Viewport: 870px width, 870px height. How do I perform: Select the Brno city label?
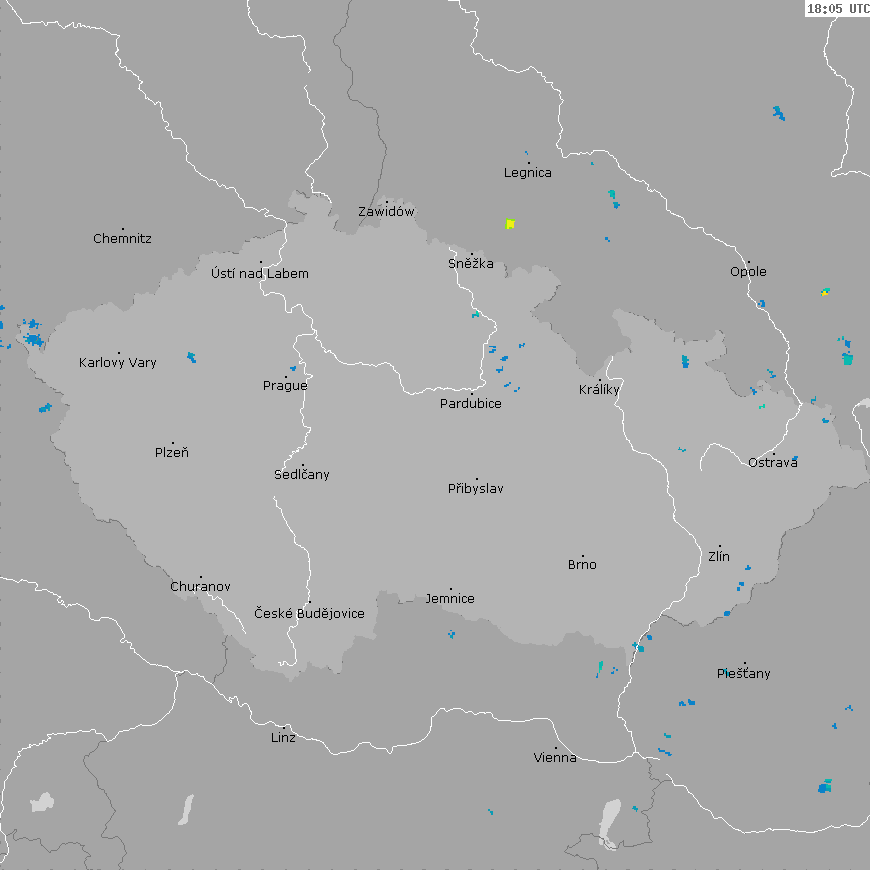pos(582,565)
